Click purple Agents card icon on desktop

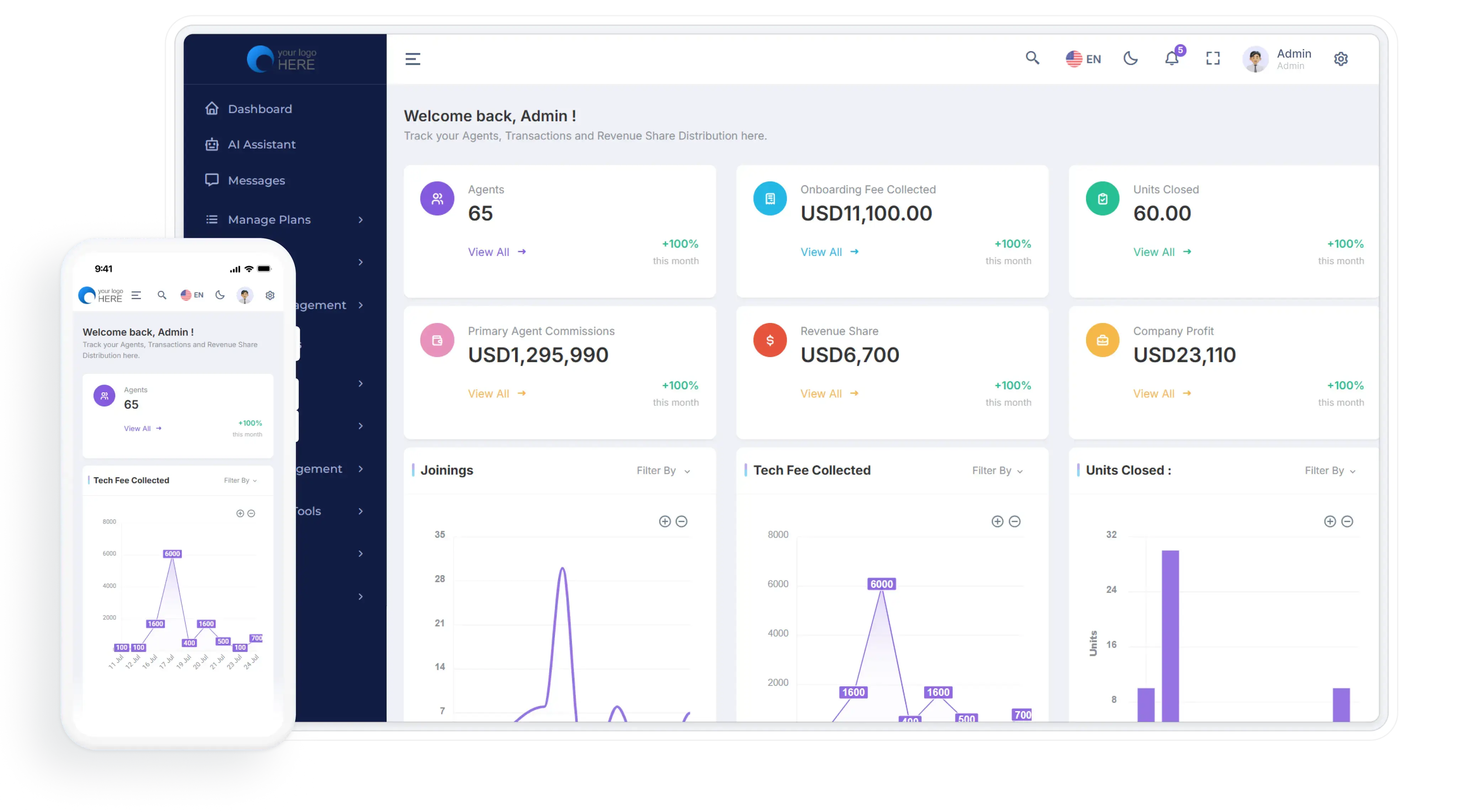pos(437,198)
